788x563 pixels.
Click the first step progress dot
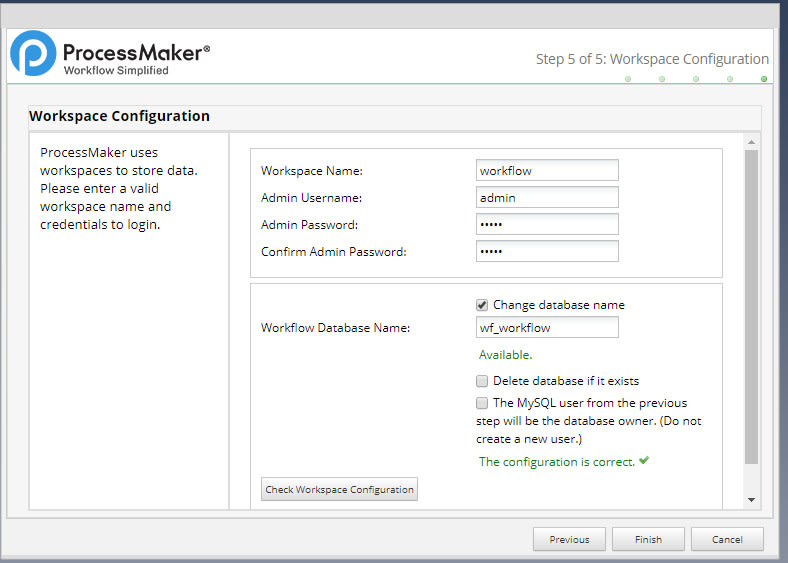tap(628, 79)
